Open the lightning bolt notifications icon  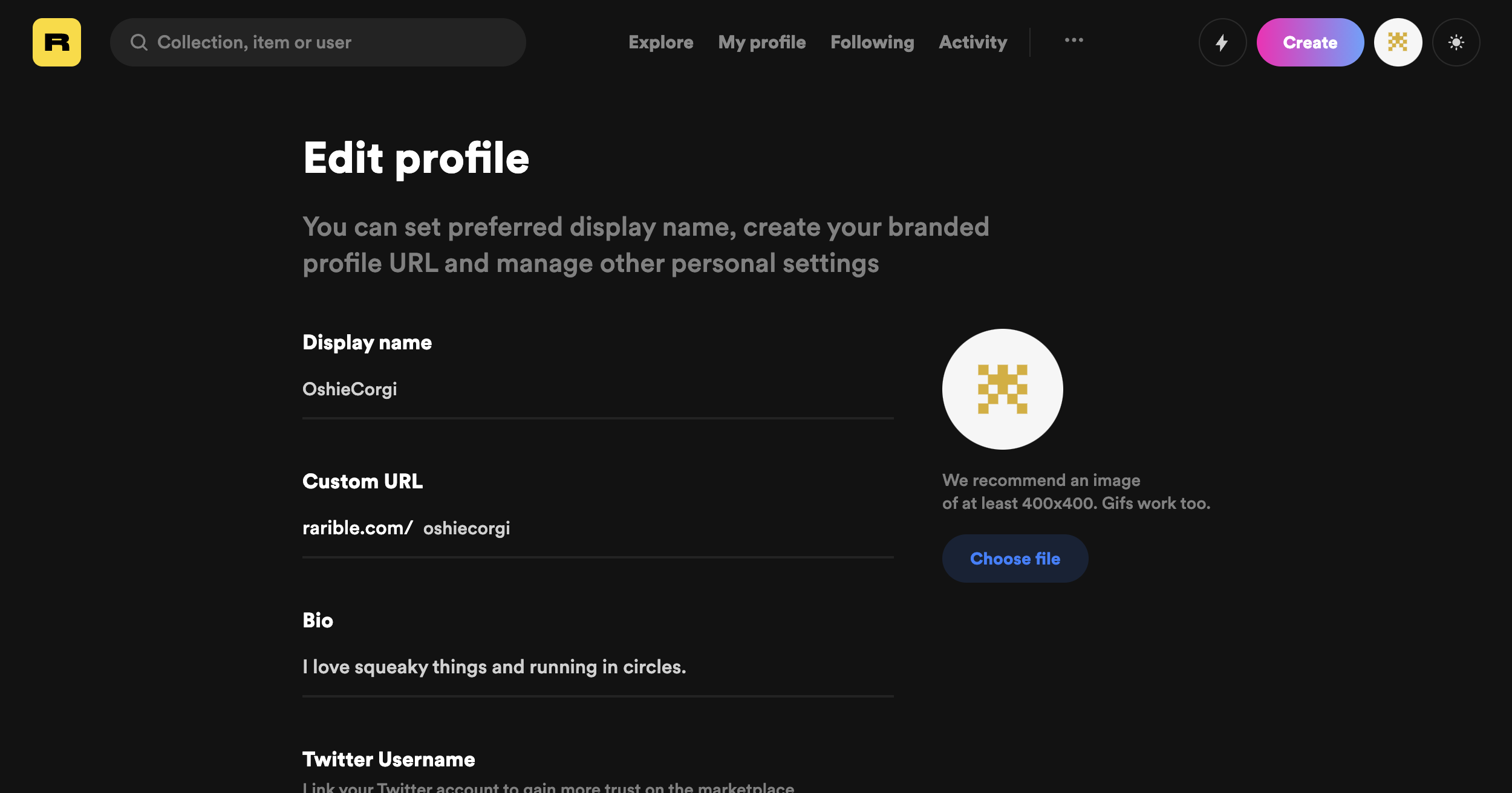(x=1222, y=42)
